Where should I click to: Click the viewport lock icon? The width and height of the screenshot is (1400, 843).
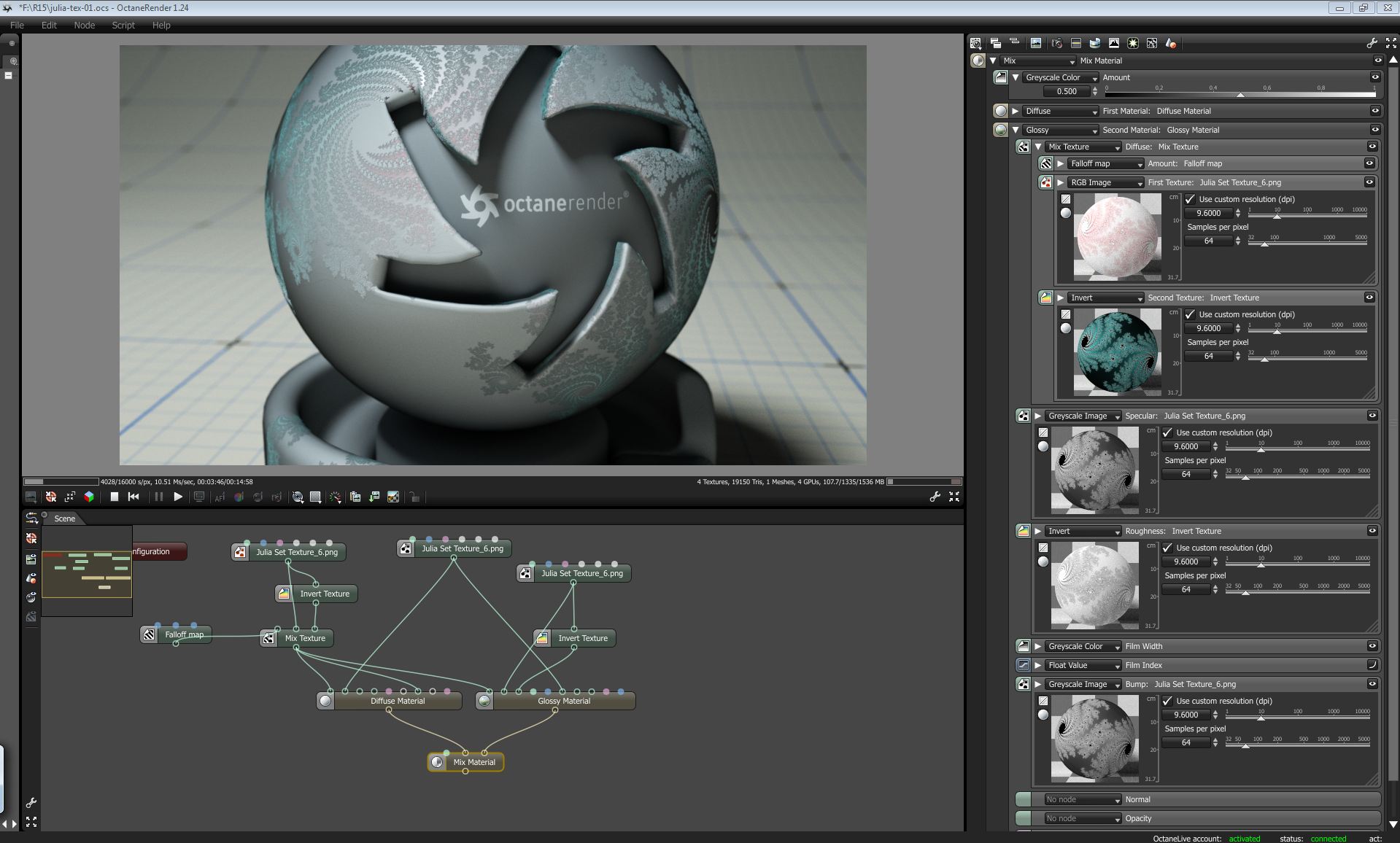(x=414, y=497)
